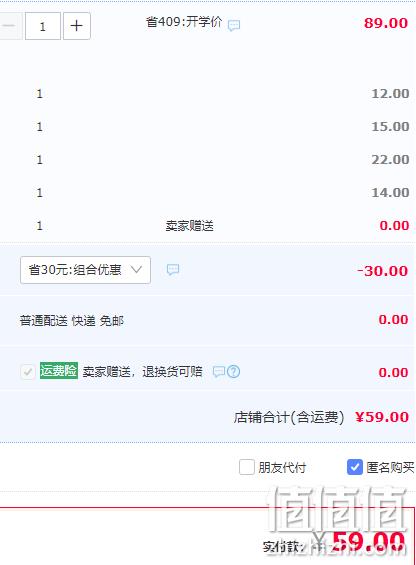The height and width of the screenshot is (565, 416).
Task: Toggle the 运费险 insurance checkbox
Action: [x=28, y=372]
